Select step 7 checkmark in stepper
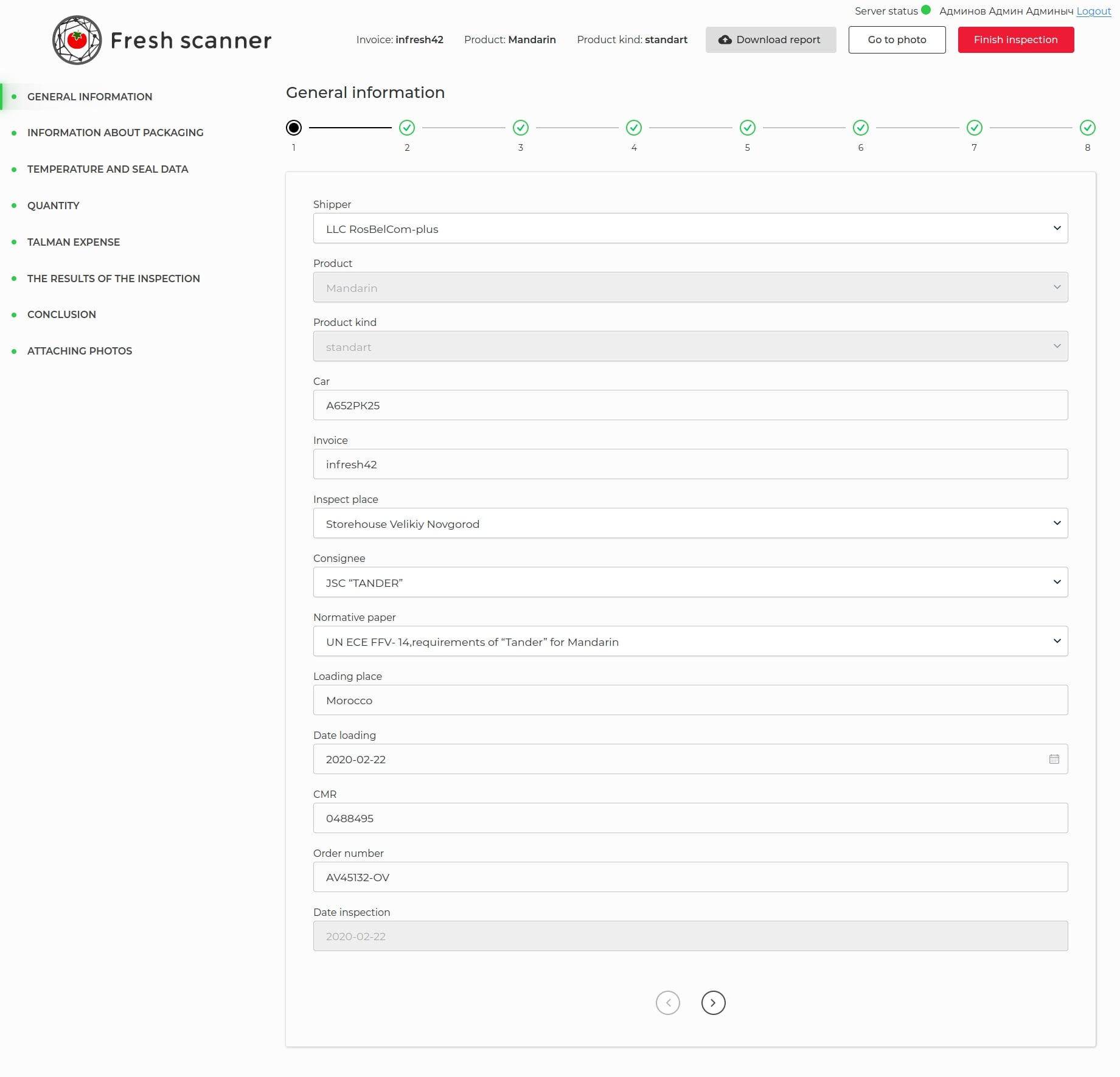The width and height of the screenshot is (1120, 1077). (x=974, y=128)
